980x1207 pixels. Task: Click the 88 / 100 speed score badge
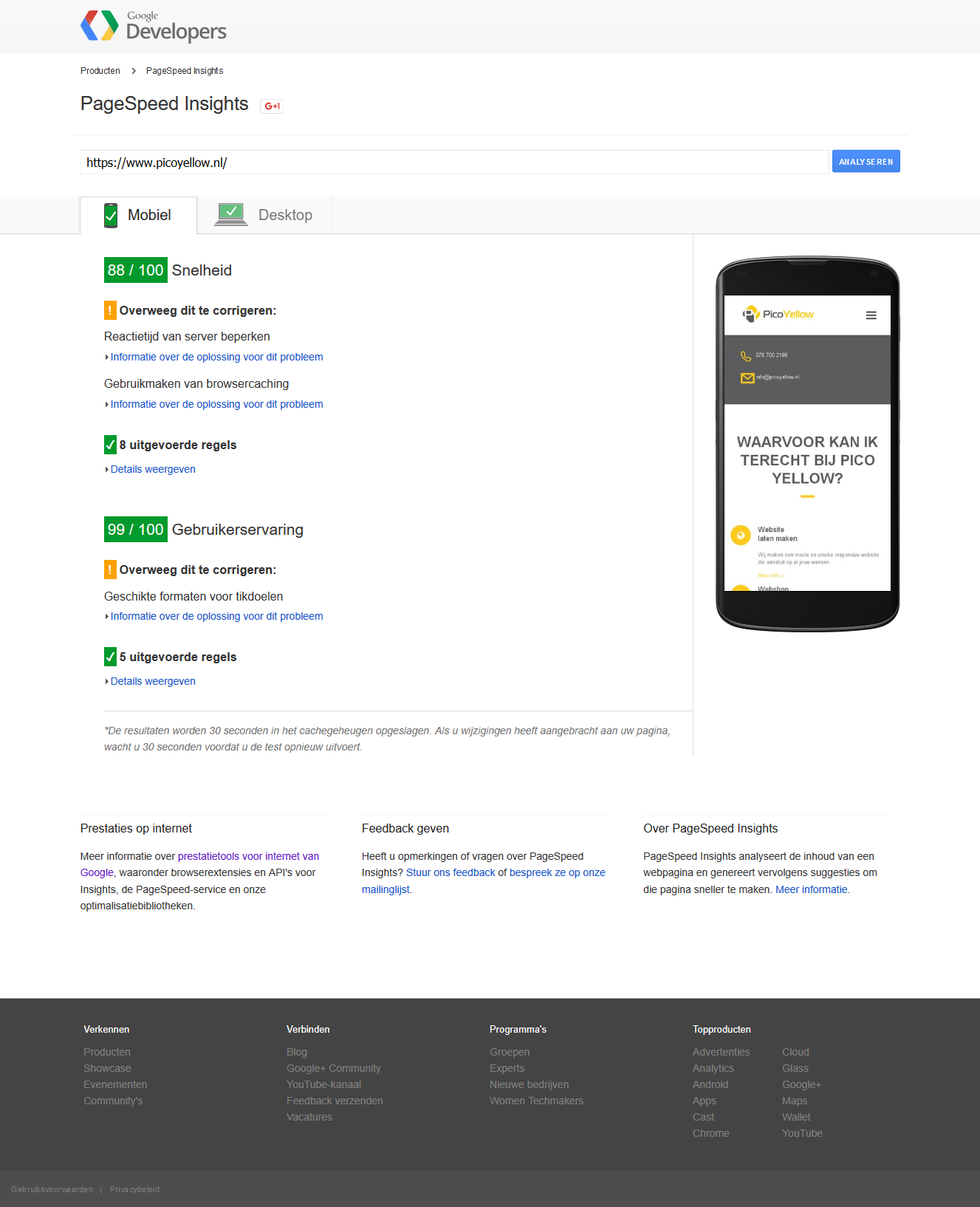[x=136, y=270]
